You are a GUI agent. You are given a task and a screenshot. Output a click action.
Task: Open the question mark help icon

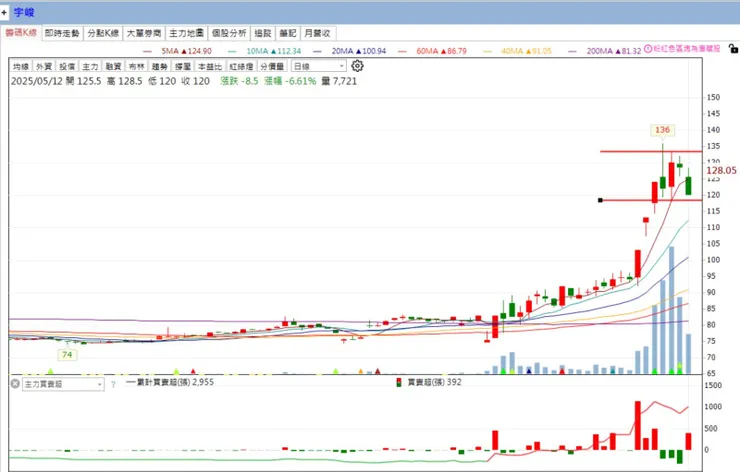[113, 385]
